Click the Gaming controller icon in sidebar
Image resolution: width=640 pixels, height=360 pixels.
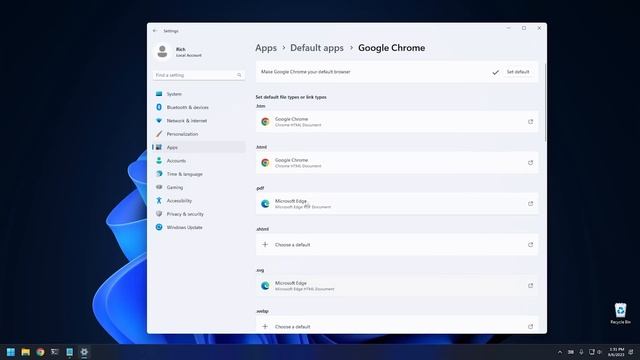tap(159, 187)
